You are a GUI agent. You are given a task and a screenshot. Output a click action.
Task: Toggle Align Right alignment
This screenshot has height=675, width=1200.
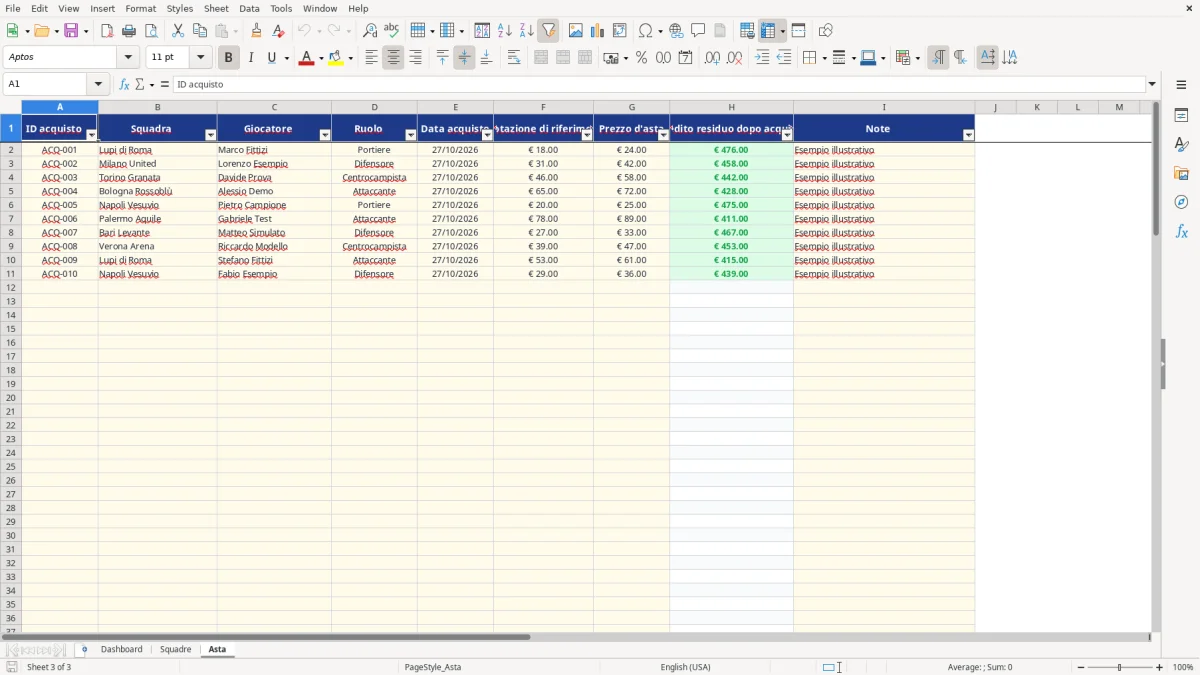[415, 58]
